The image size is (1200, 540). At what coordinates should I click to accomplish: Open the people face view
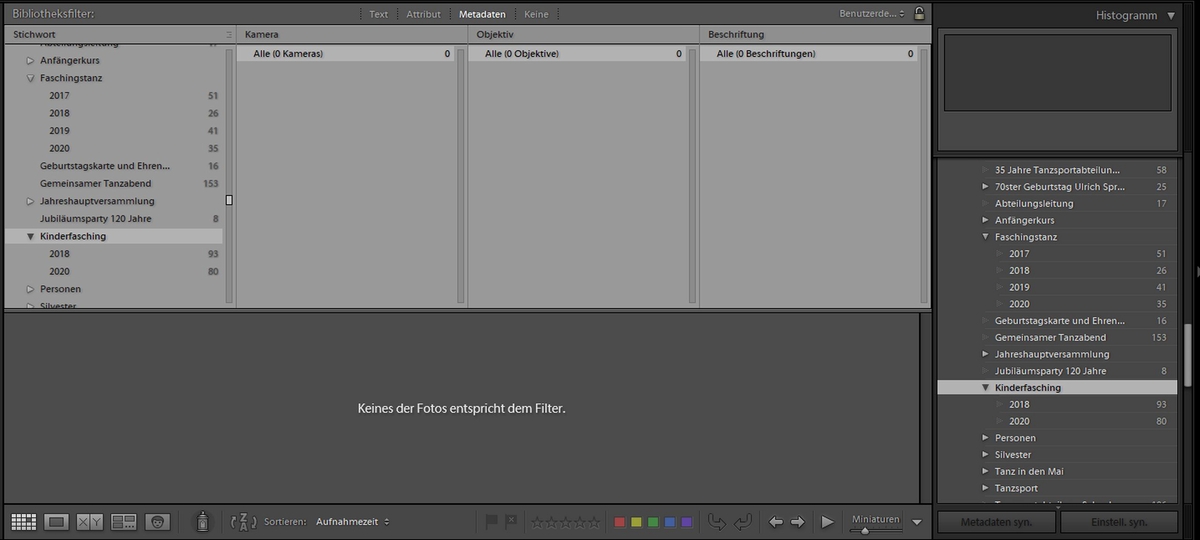(157, 522)
